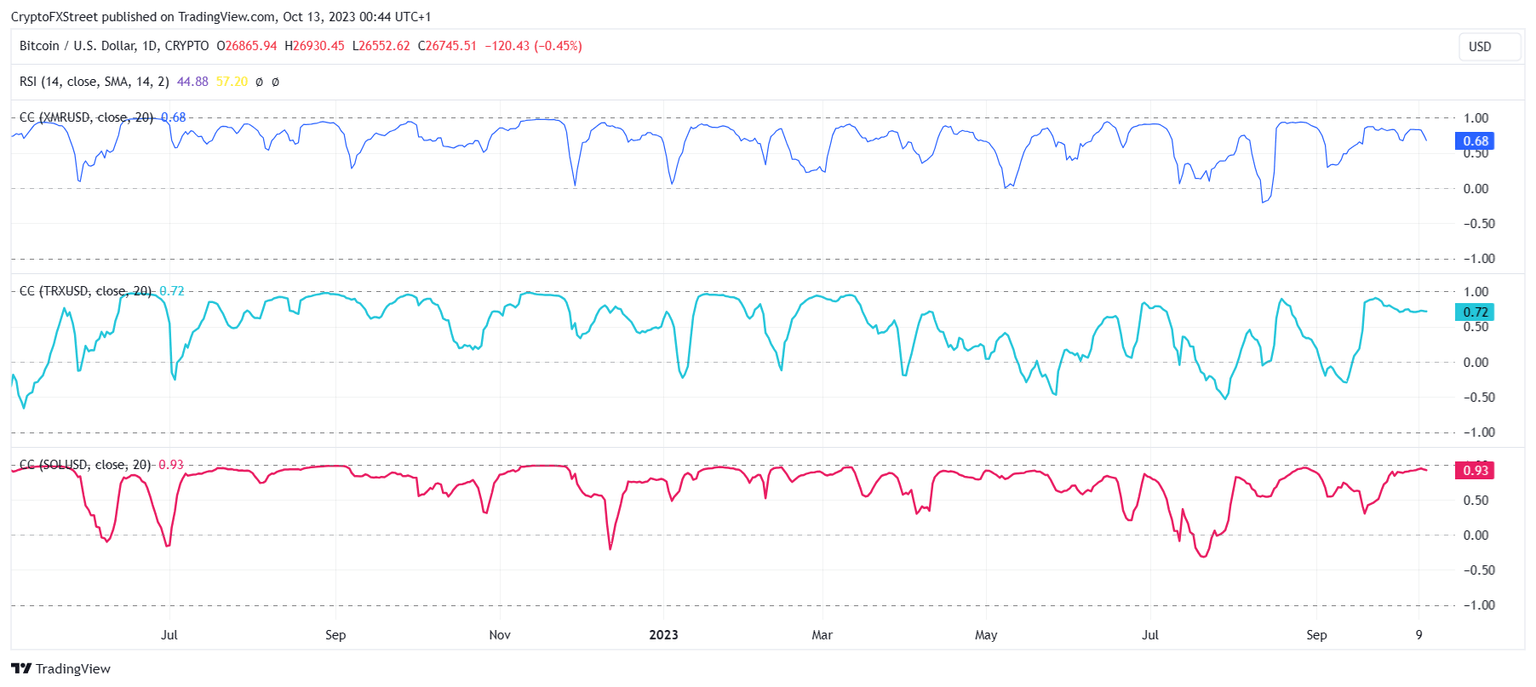This screenshot has height=687, width=1536.
Task: Select the teal 0.72 price label badge
Action: coord(1473,312)
